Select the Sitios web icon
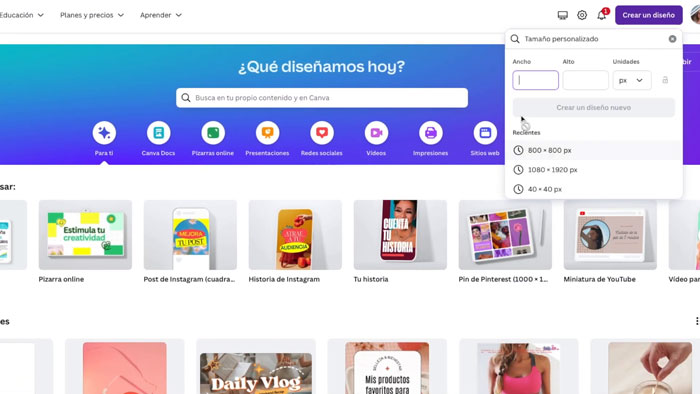700x394 pixels. coord(485,133)
